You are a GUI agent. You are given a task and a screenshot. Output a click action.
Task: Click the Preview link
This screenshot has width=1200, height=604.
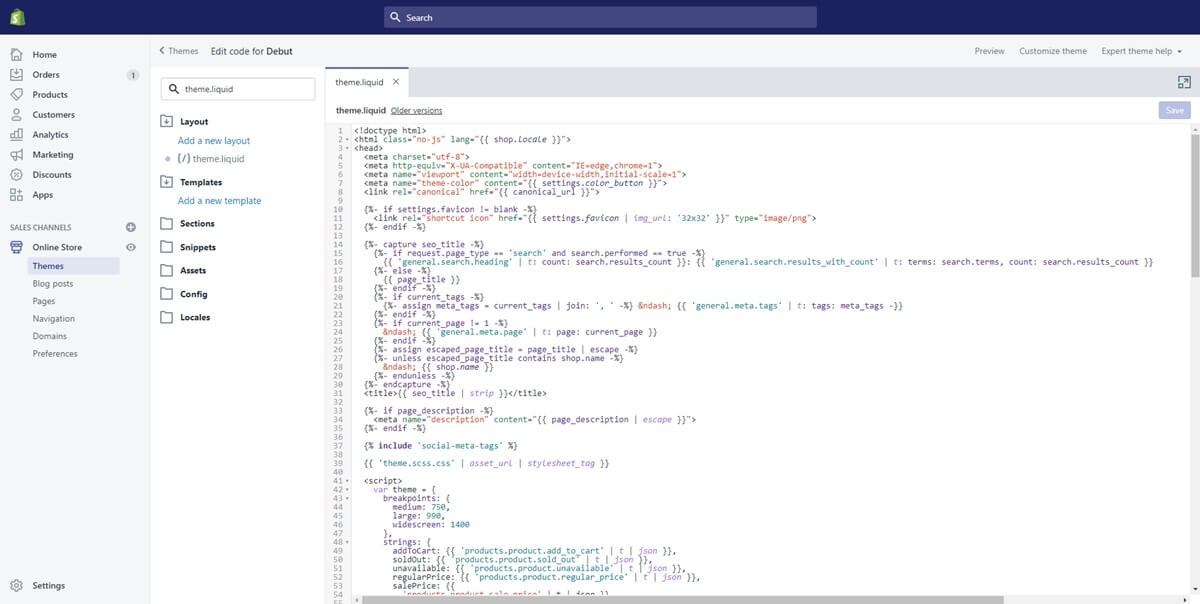[989, 51]
